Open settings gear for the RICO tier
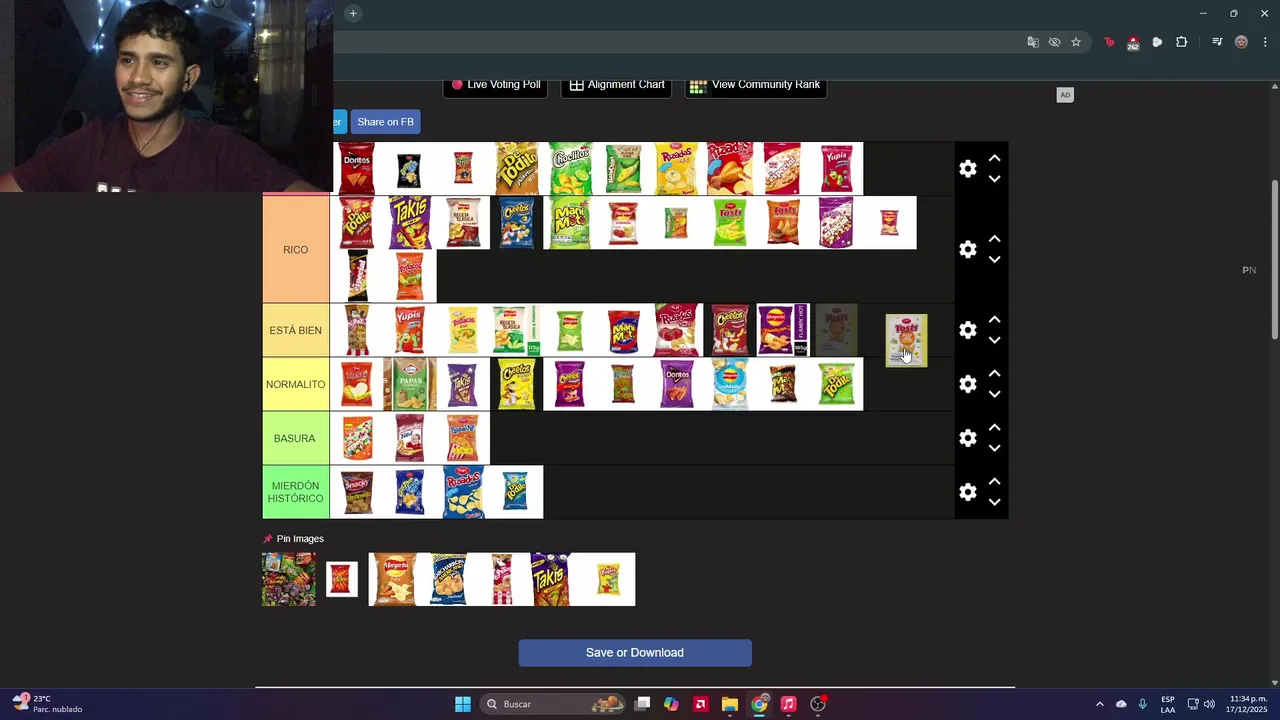Viewport: 1280px width, 720px height. (967, 249)
